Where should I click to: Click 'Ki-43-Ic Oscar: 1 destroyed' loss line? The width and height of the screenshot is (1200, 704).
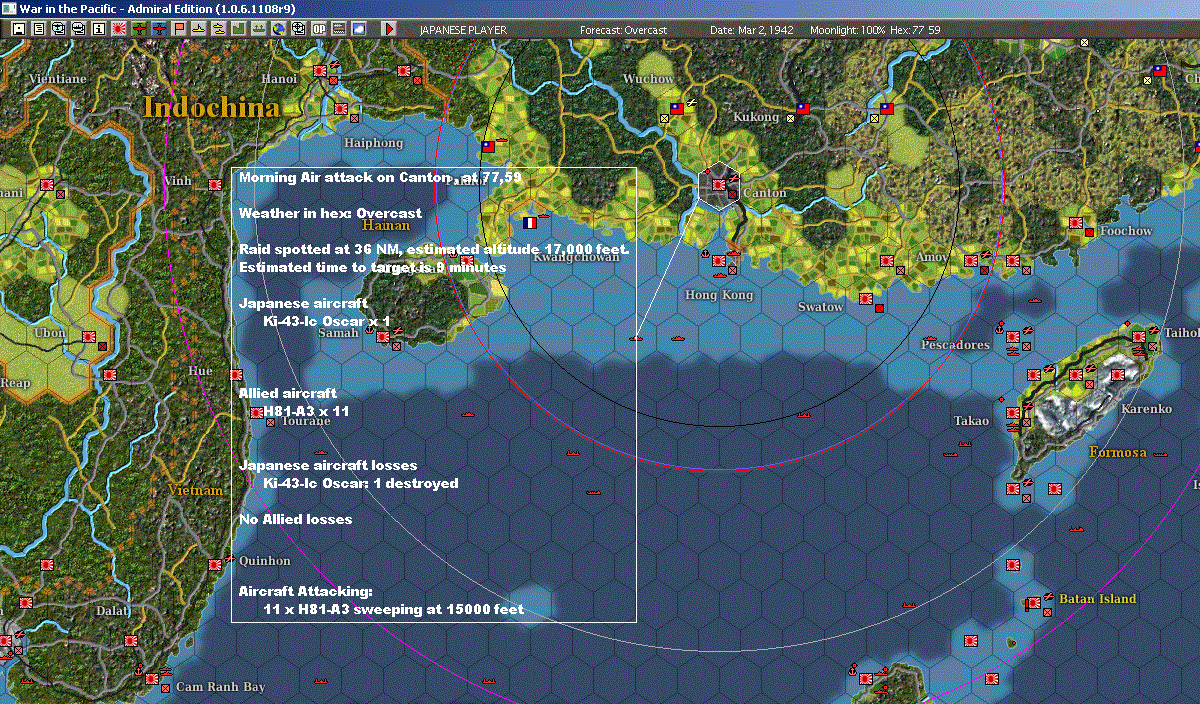point(360,483)
